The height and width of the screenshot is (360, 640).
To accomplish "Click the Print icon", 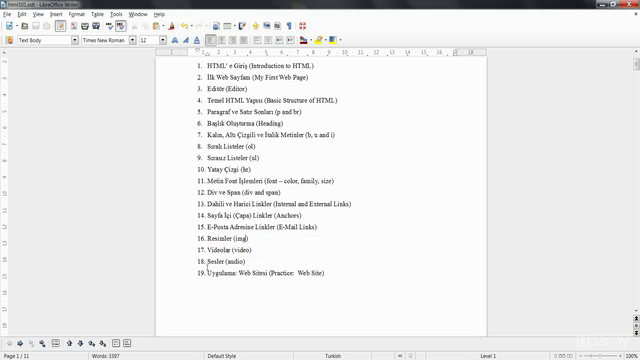I will tap(84, 26).
